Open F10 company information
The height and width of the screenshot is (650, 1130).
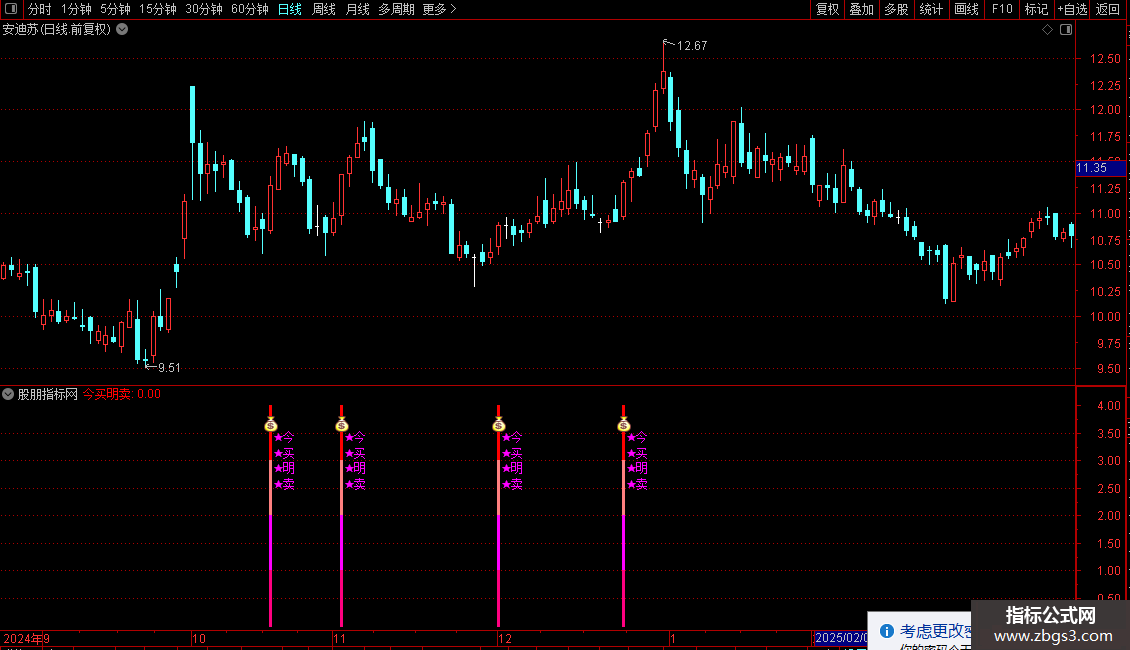coord(1002,9)
